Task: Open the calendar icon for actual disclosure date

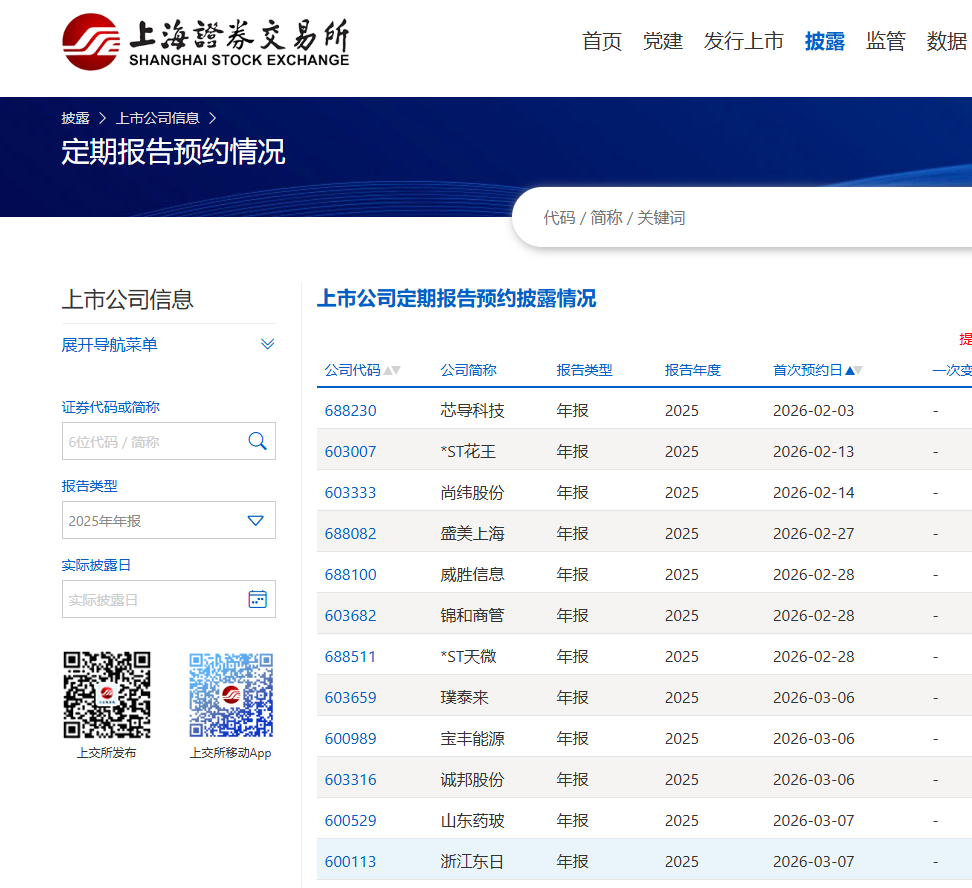Action: 257,599
